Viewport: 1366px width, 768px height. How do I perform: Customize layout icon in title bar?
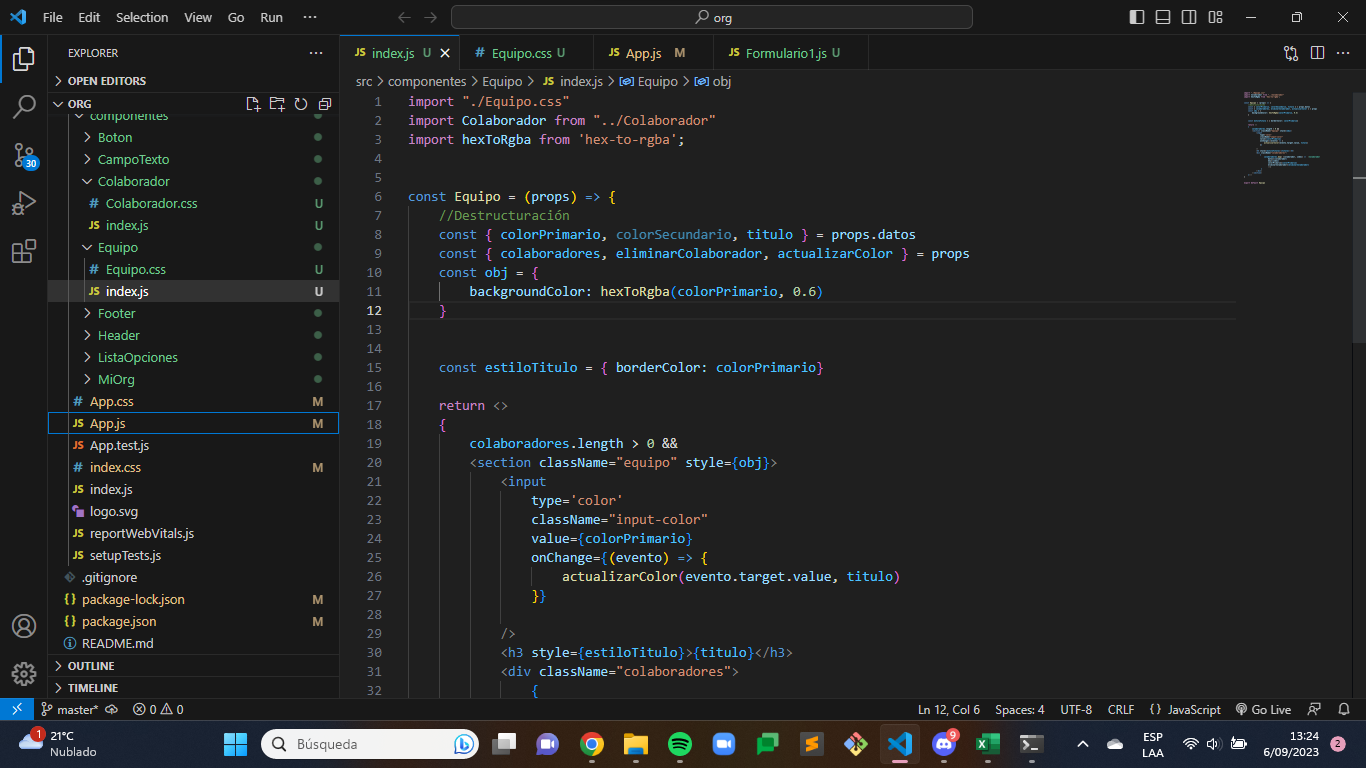1215,17
